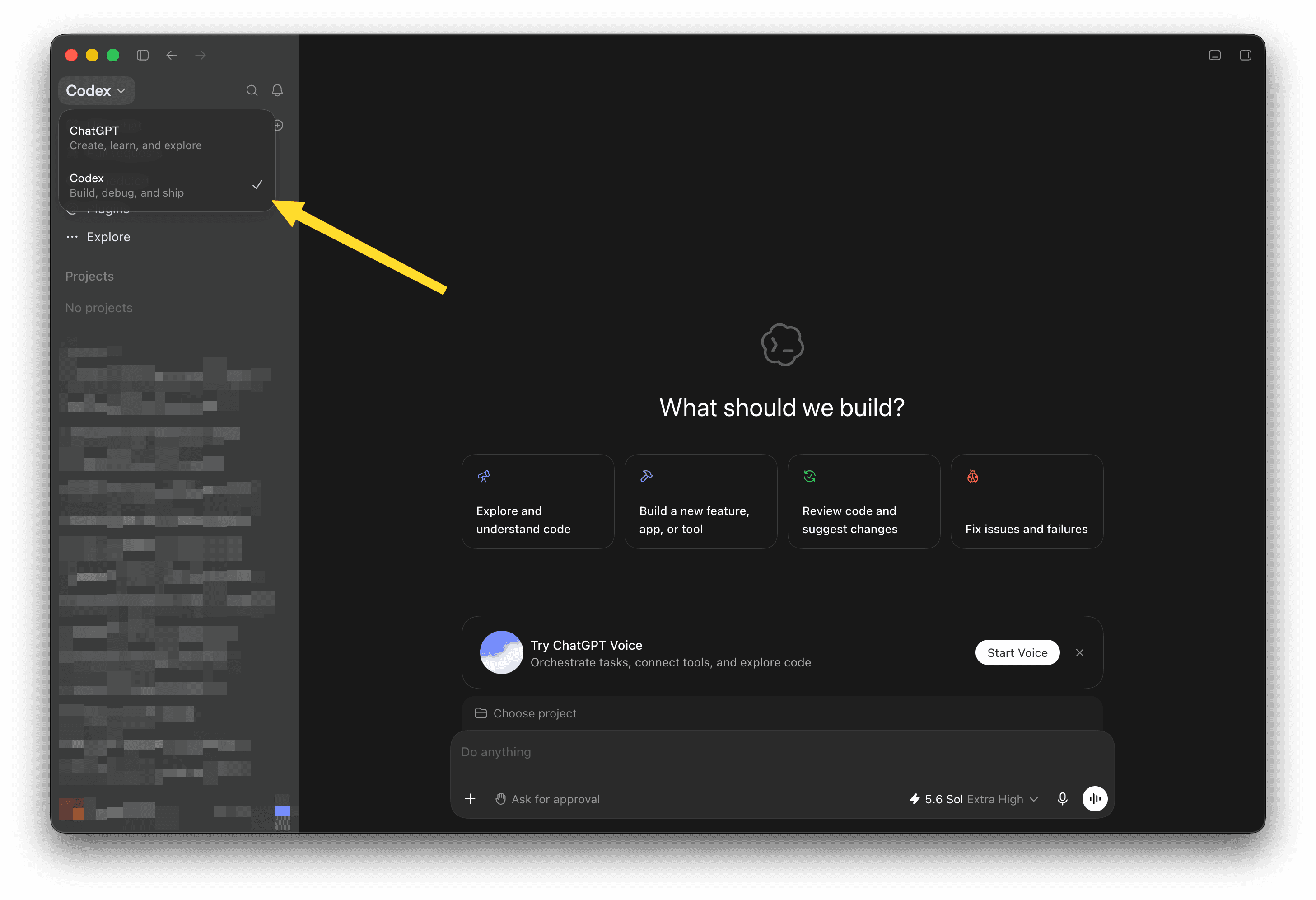Go forward with the right arrow
This screenshot has height=900, width=1316.
coord(201,55)
